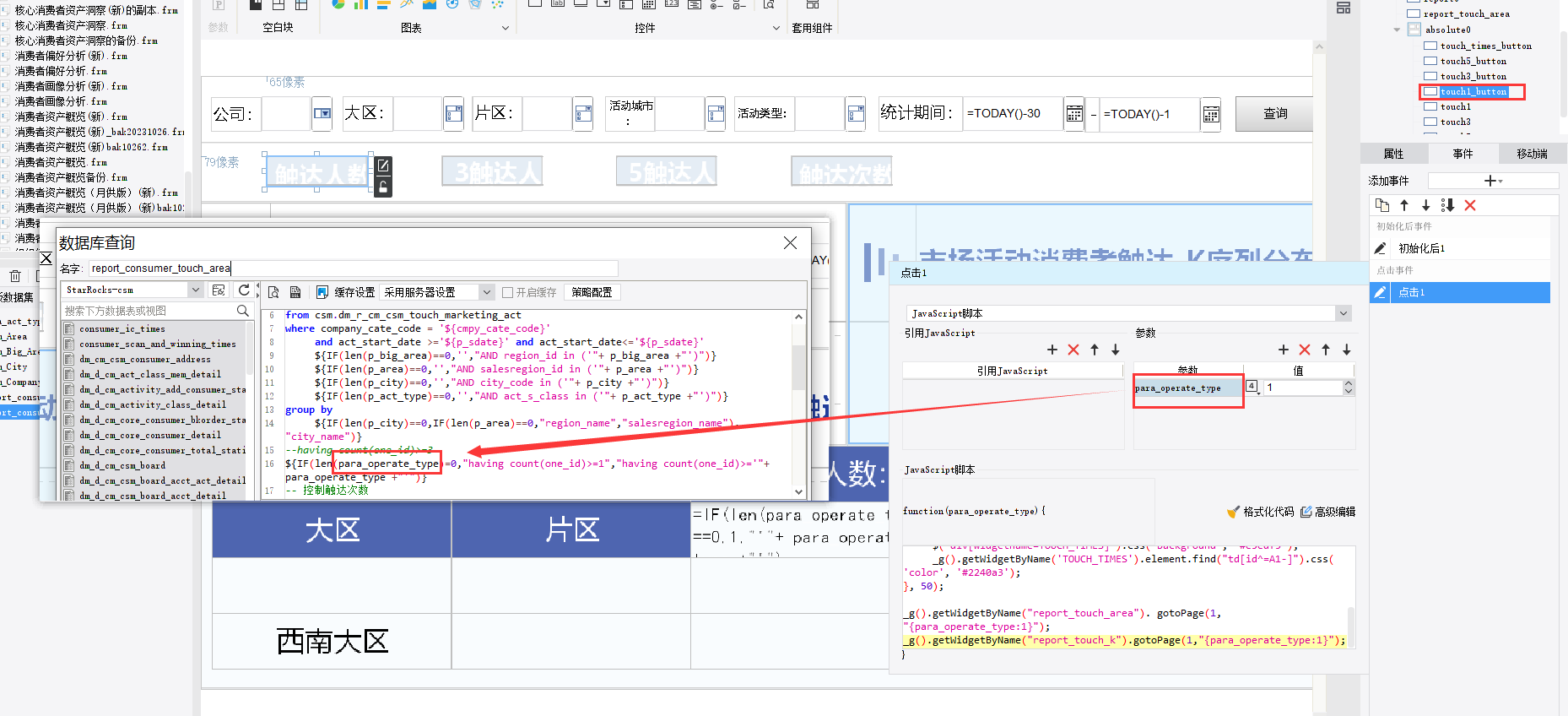The width and height of the screenshot is (1568, 716).
Task: Click the widget layout icon above the component tree
Action: [x=1344, y=8]
